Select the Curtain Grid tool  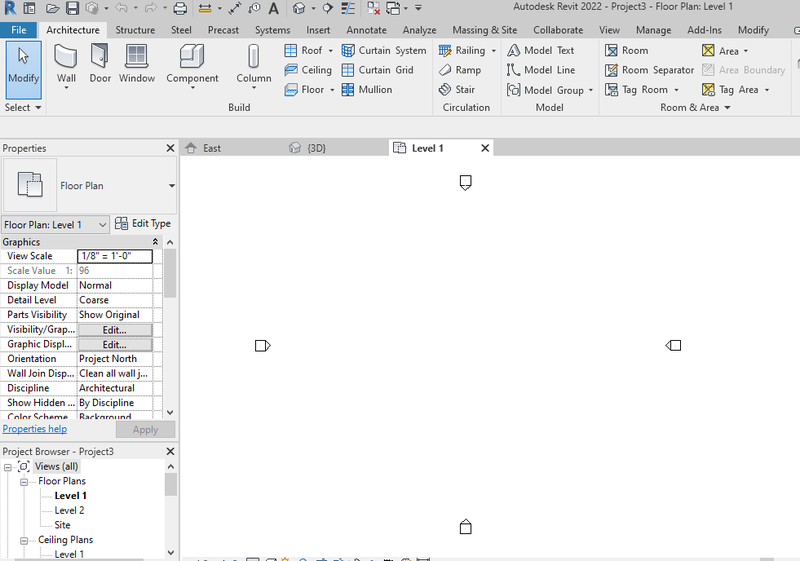[x=377, y=70]
